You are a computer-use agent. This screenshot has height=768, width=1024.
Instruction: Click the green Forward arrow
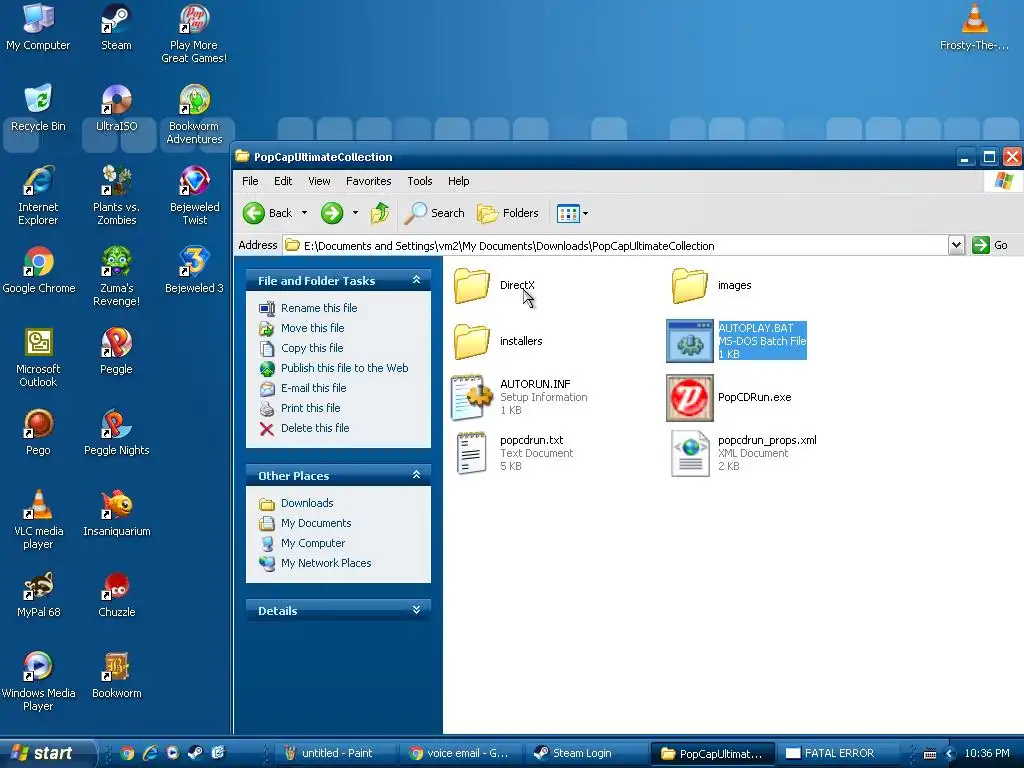pos(332,213)
